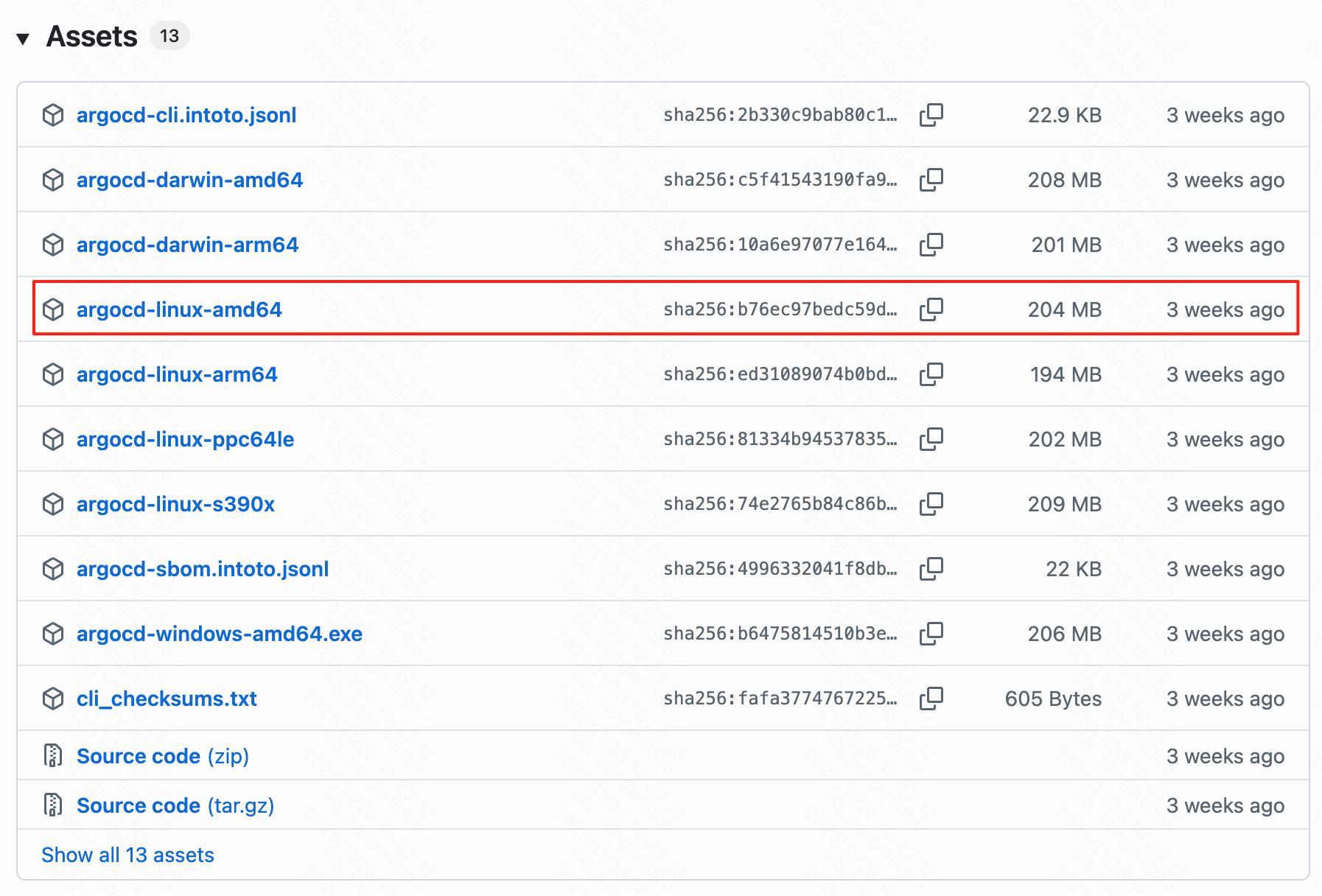Copy sha256 for argocd-darwin-arm64
Screen dimensions: 1322x896
tap(931, 245)
